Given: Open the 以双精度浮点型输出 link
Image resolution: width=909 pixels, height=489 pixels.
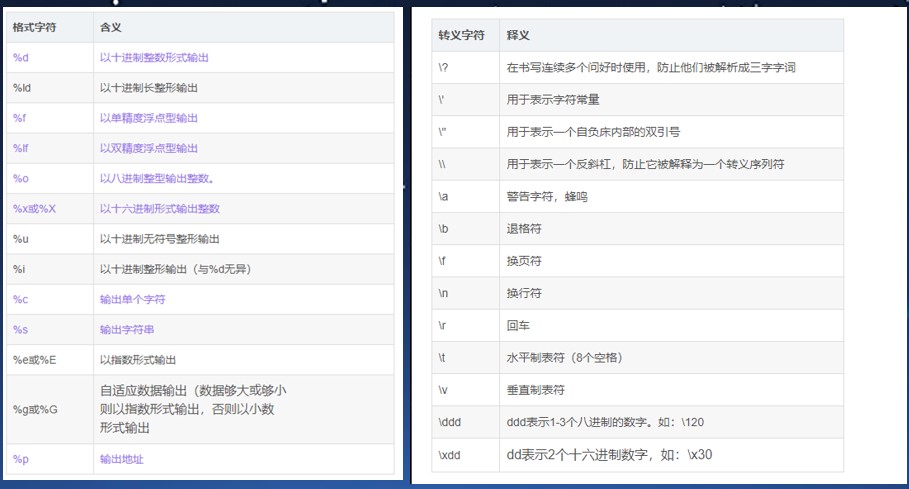Looking at the screenshot, I should pyautogui.click(x=149, y=148).
